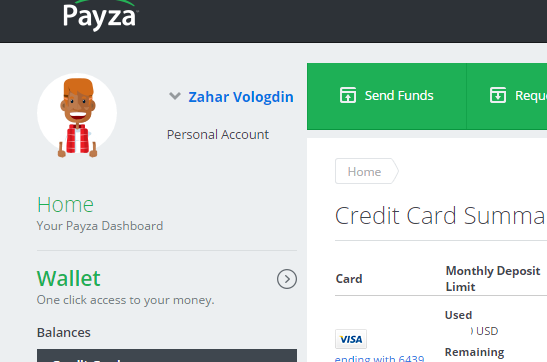Click the Balances label
The width and height of the screenshot is (547, 362).
tap(63, 332)
